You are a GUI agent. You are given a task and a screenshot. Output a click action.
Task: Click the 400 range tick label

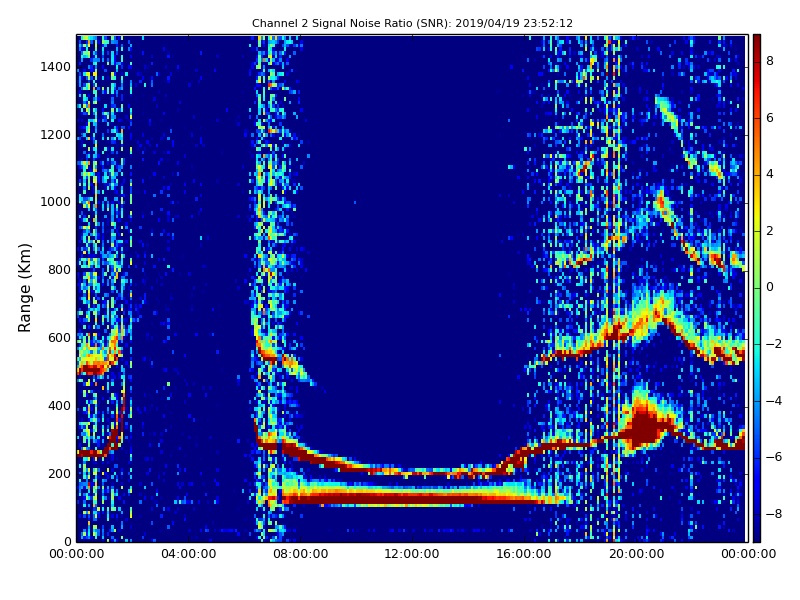click(59, 406)
